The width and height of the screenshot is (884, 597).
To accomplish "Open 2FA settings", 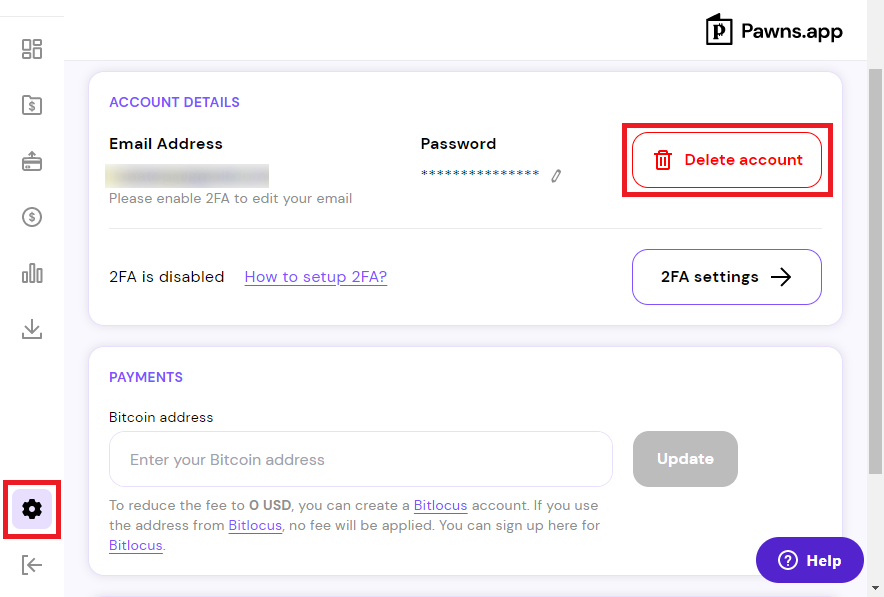I will (x=727, y=277).
